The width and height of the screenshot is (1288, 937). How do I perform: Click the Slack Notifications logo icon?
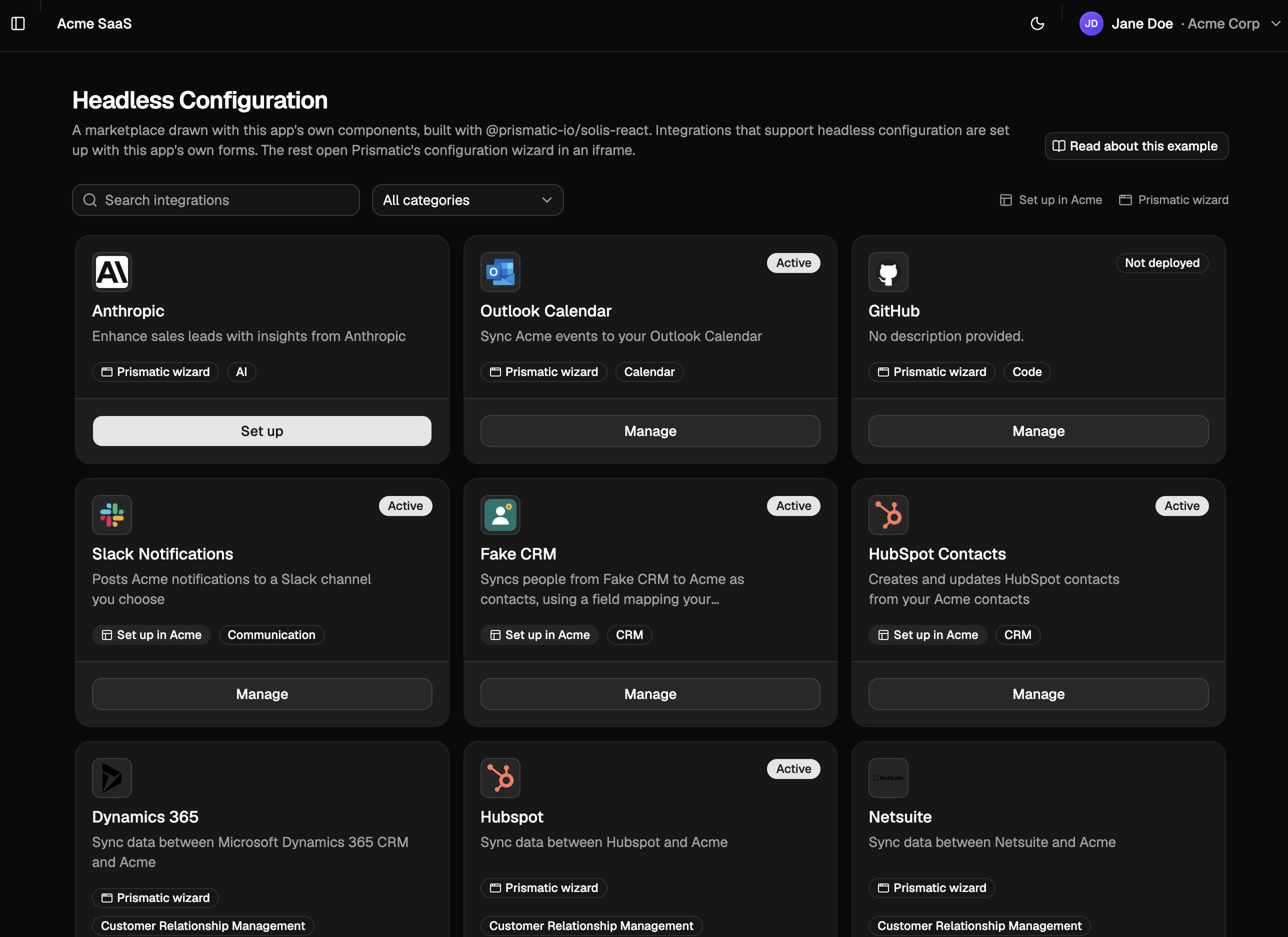pyautogui.click(x=112, y=515)
